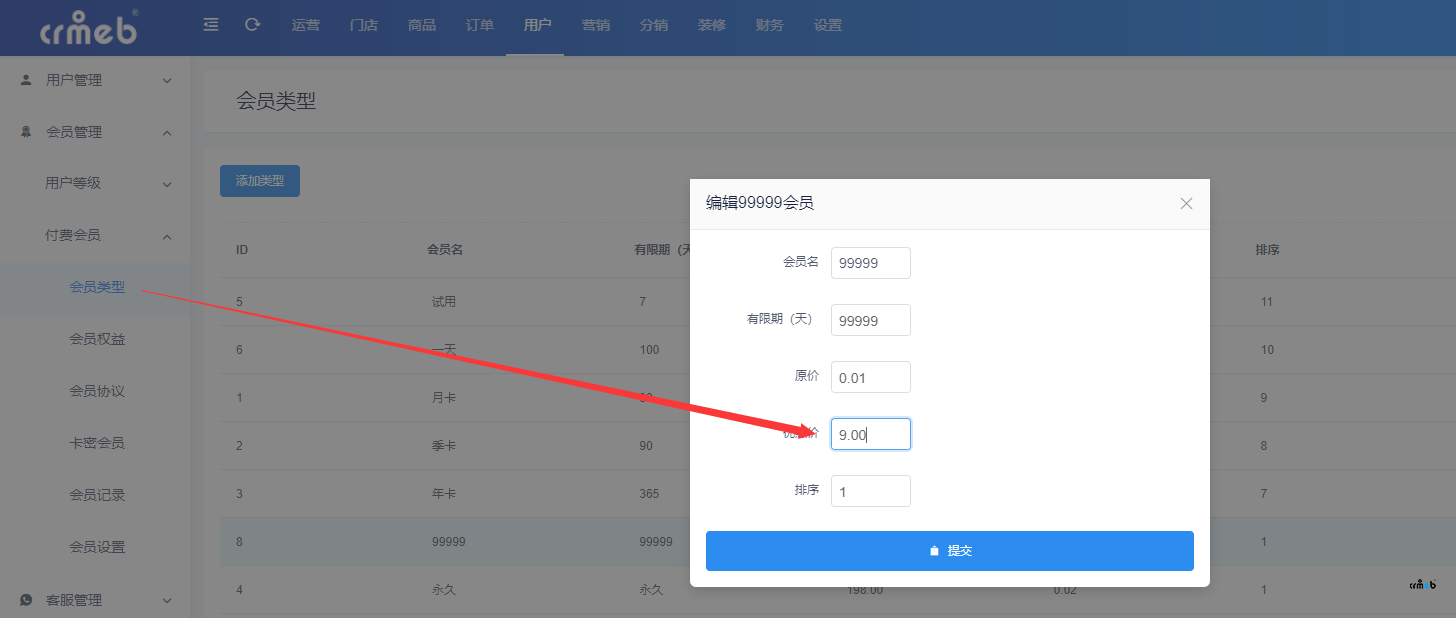Click the 添加类型 button

coord(260,181)
